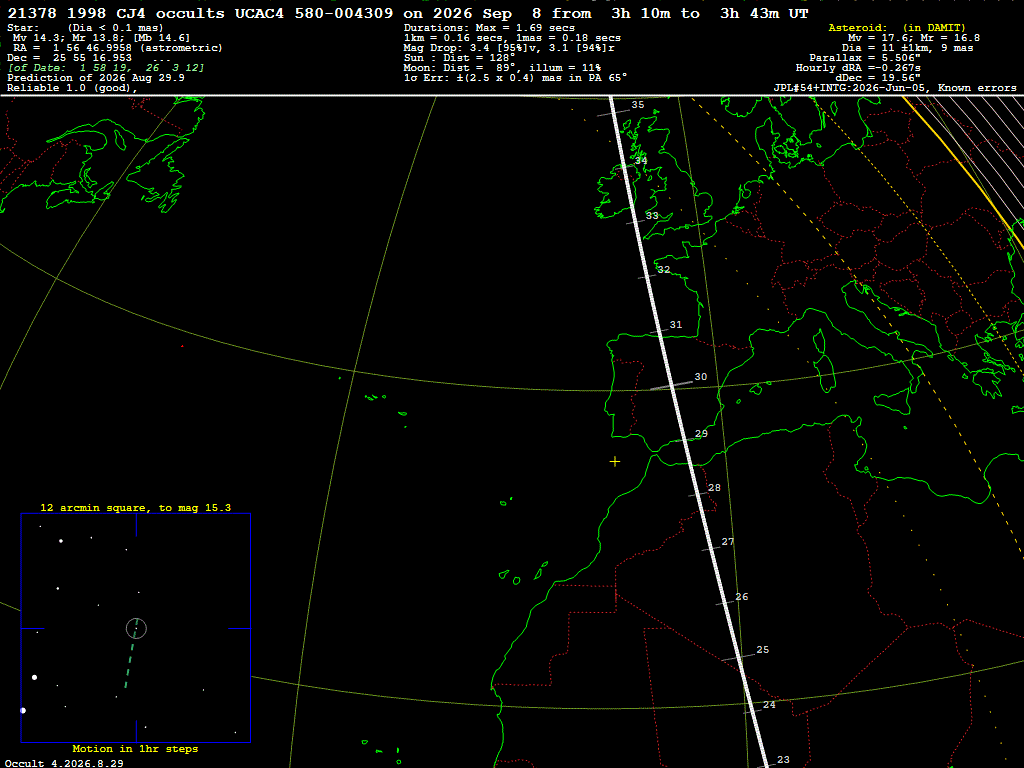The width and height of the screenshot is (1024, 768).
Task: Click minute marker 33 over Ireland
Action: pos(652,216)
